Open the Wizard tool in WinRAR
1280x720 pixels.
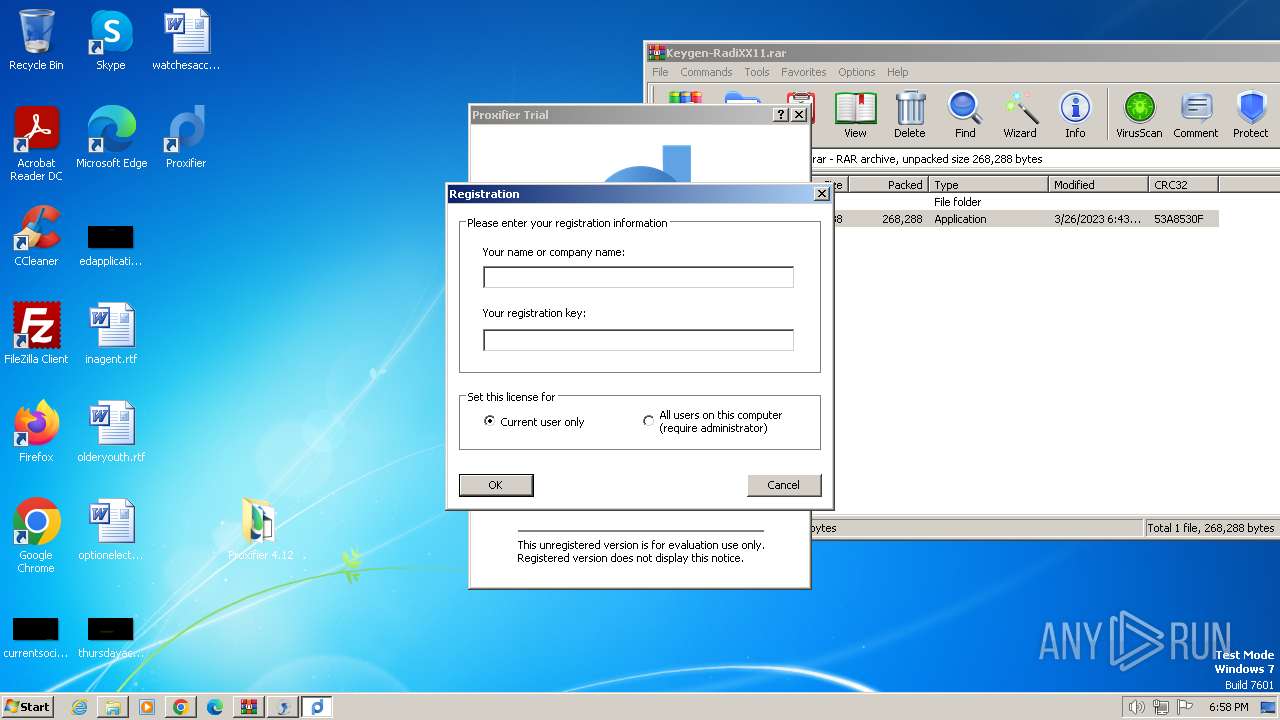[1020, 115]
